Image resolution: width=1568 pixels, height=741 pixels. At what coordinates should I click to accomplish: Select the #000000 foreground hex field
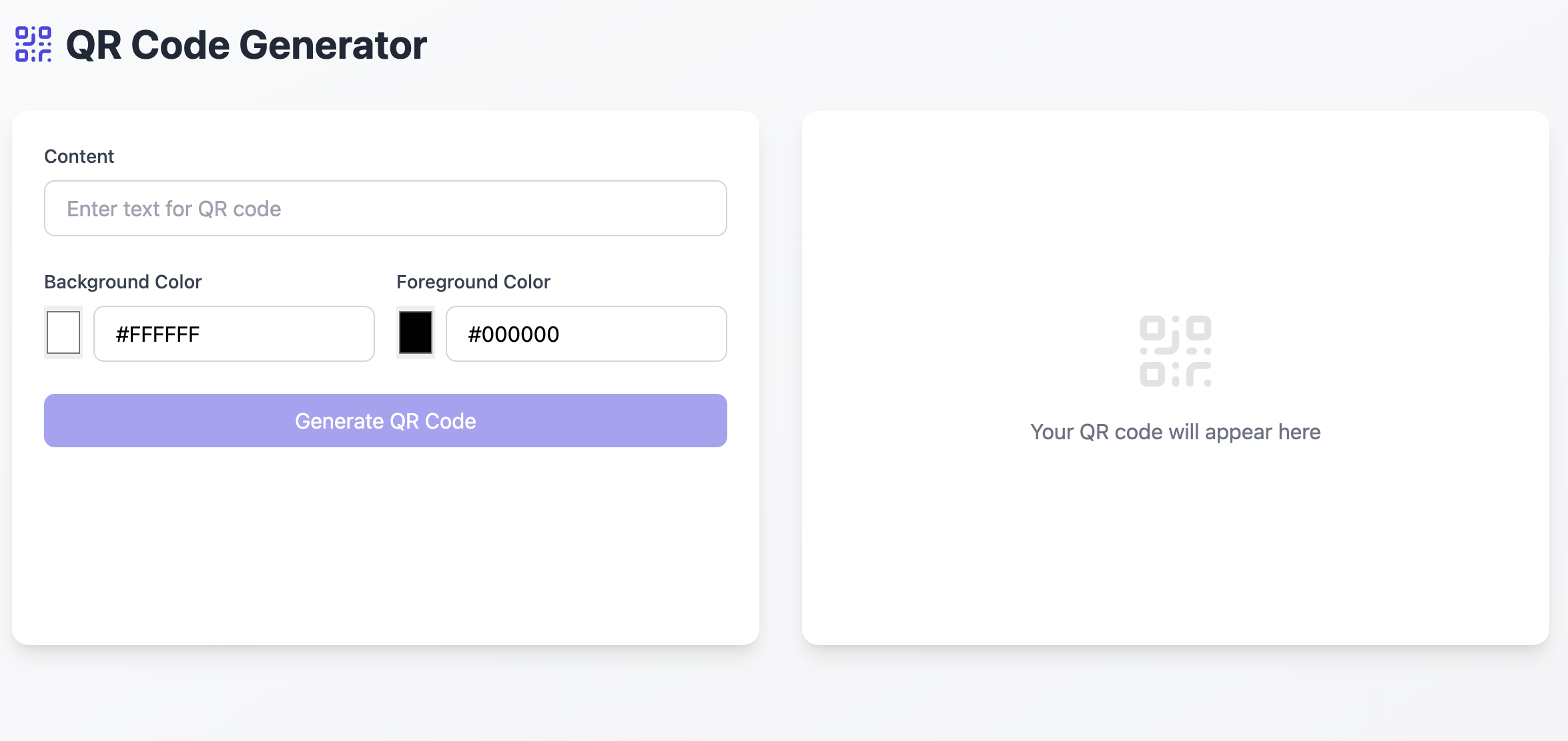coord(586,334)
